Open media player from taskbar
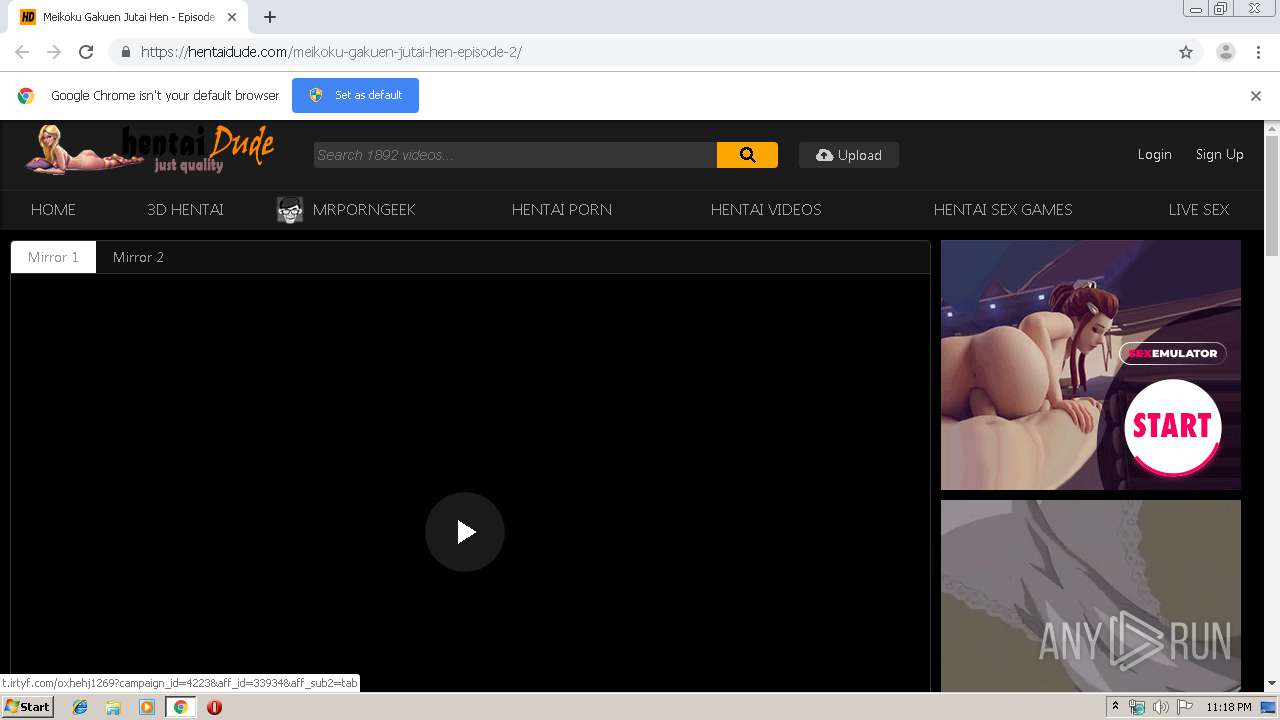Image resolution: width=1280 pixels, height=720 pixels. click(147, 707)
